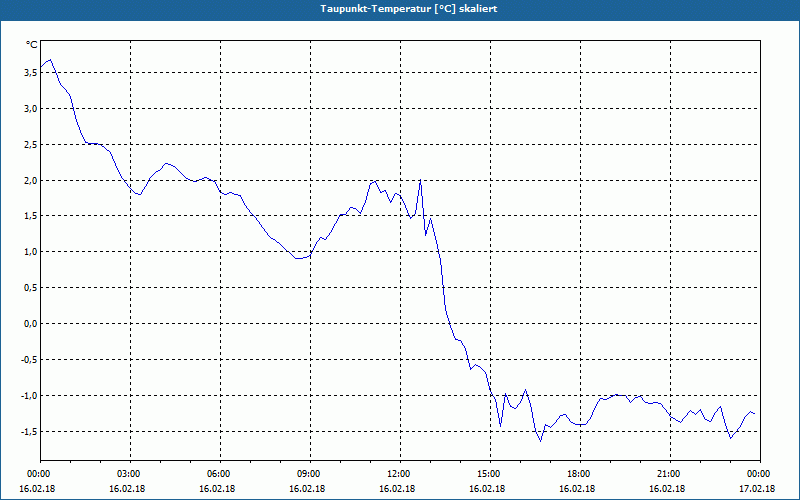Click the 17.02.18 date label
This screenshot has height=500, width=800.
point(757,489)
